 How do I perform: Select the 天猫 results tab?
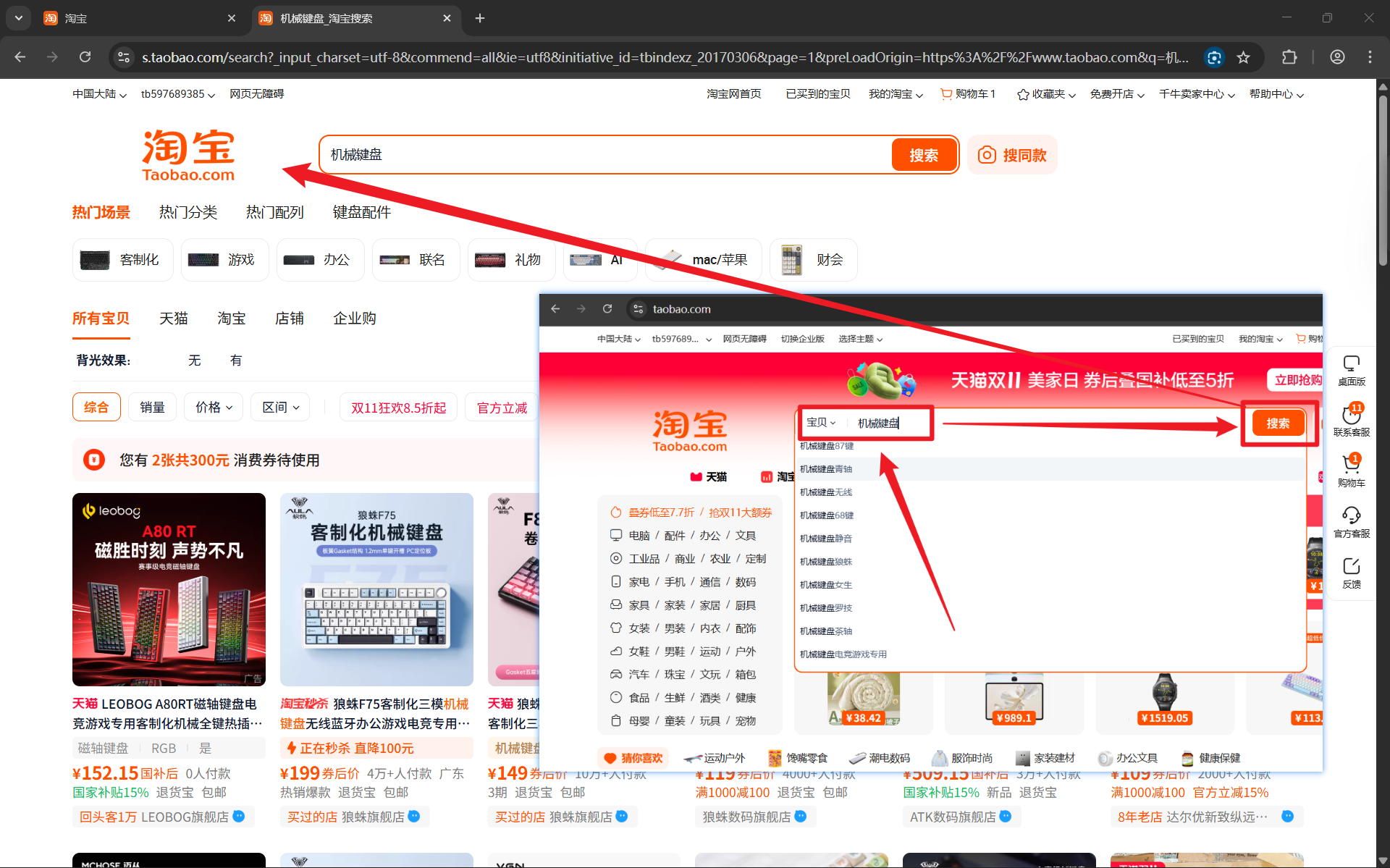click(x=174, y=319)
